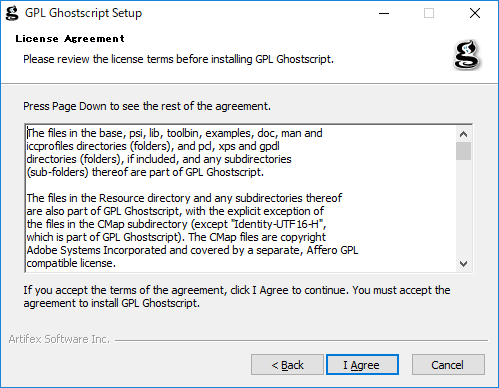Close the GPL Ghostscript Setup window

tap(475, 13)
